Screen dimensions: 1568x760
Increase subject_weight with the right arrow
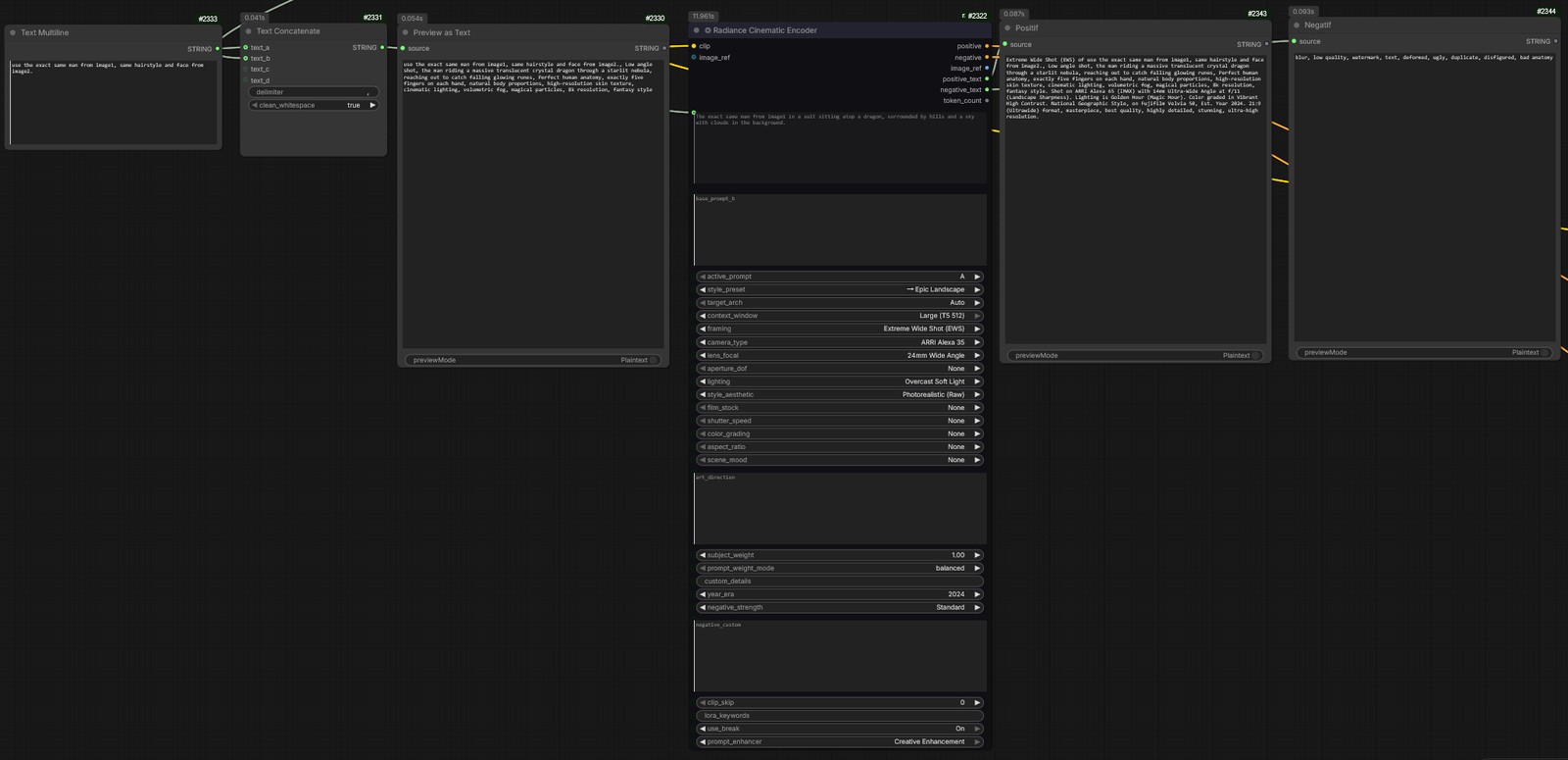[977, 555]
